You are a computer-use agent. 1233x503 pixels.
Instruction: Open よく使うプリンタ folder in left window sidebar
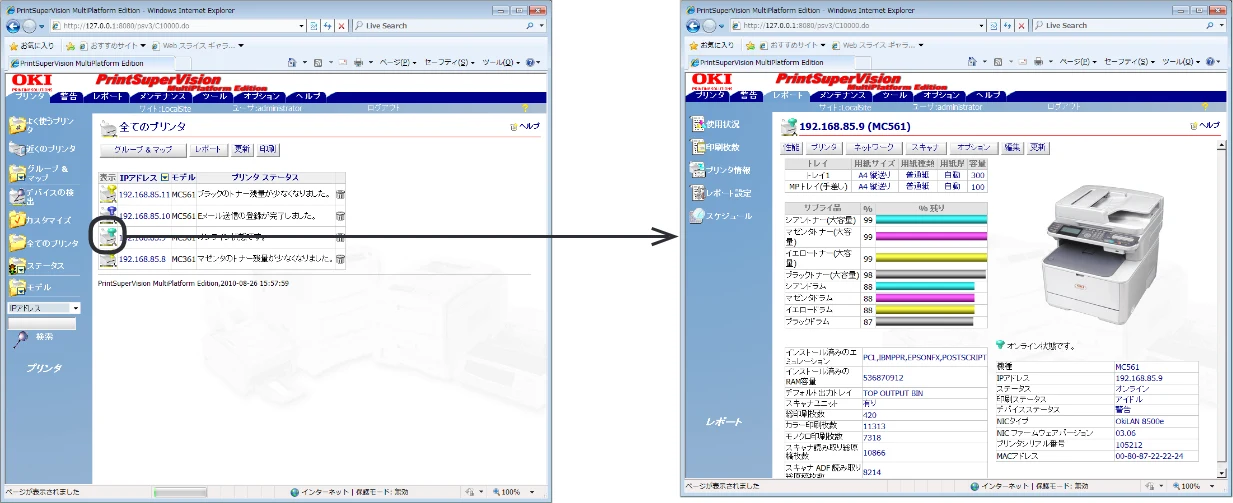pos(41,125)
